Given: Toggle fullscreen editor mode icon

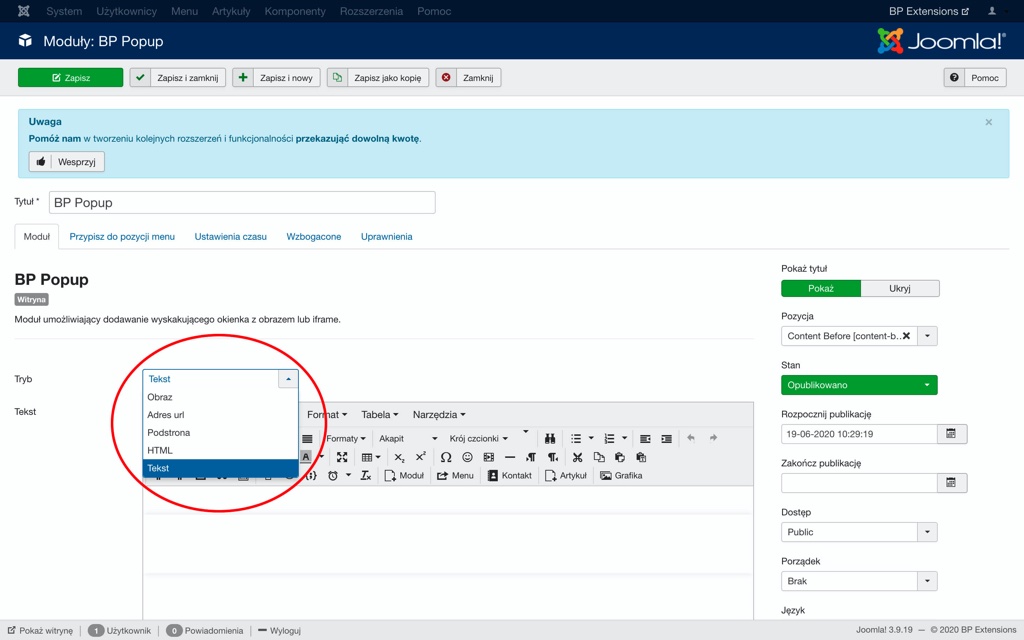Looking at the screenshot, I should tap(342, 457).
